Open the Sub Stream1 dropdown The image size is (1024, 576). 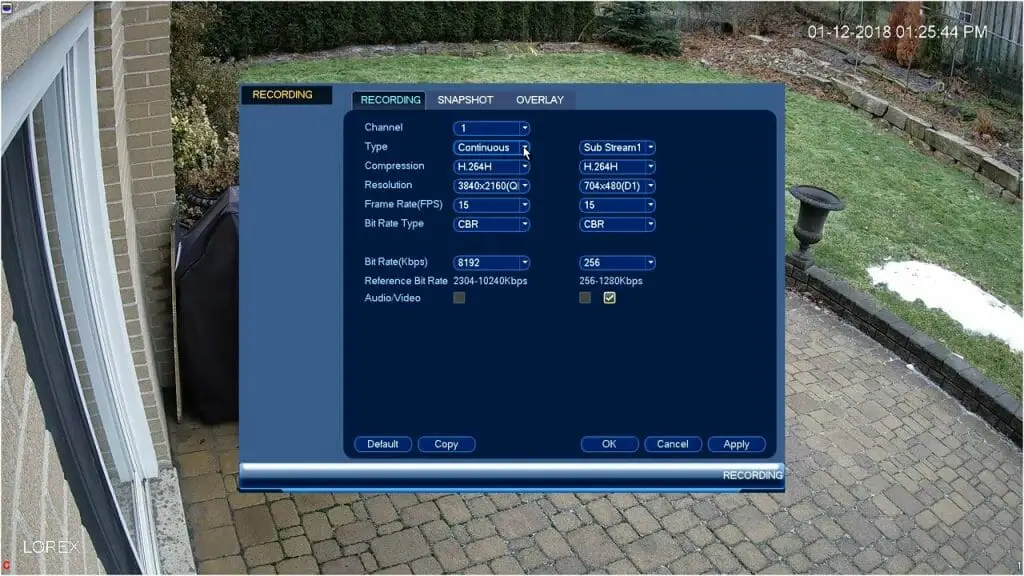(617, 148)
